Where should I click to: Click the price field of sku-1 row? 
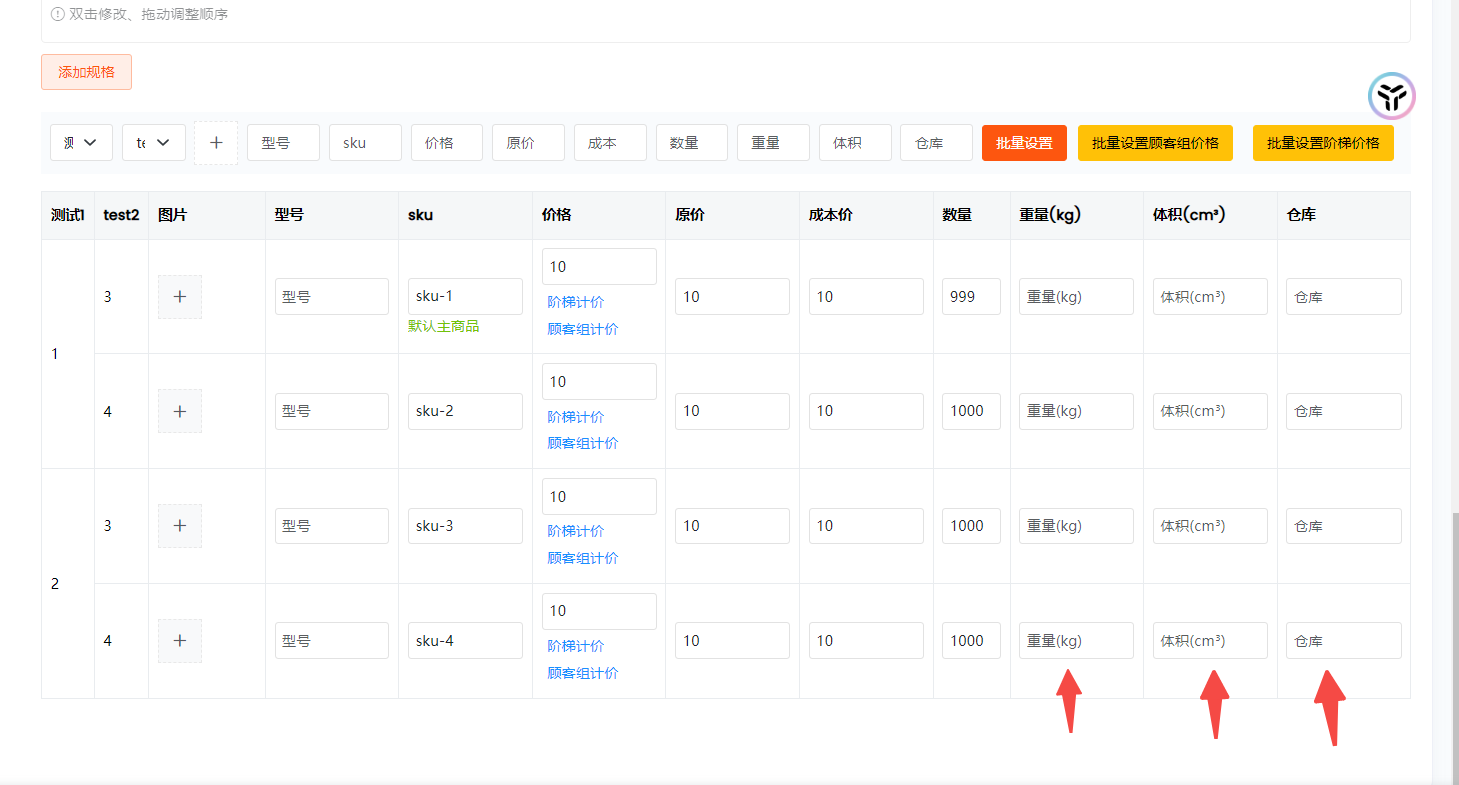pyautogui.click(x=599, y=267)
